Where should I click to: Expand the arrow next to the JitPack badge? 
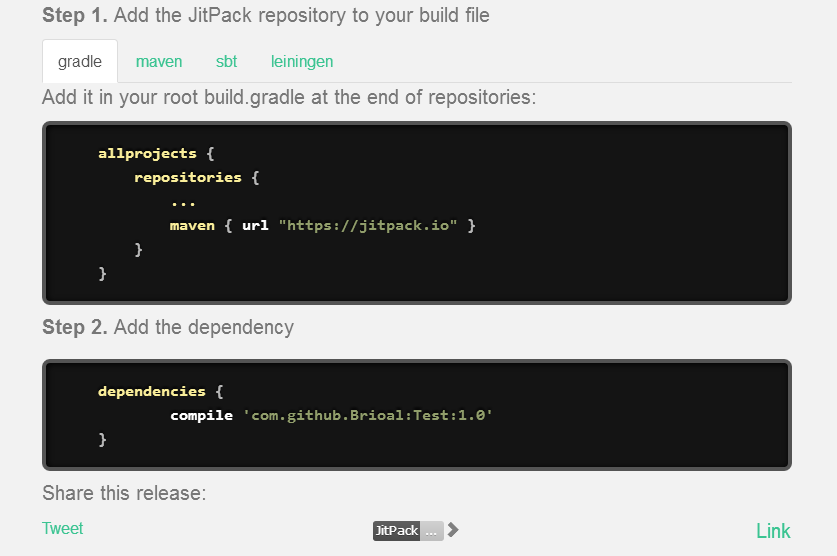[x=453, y=530]
